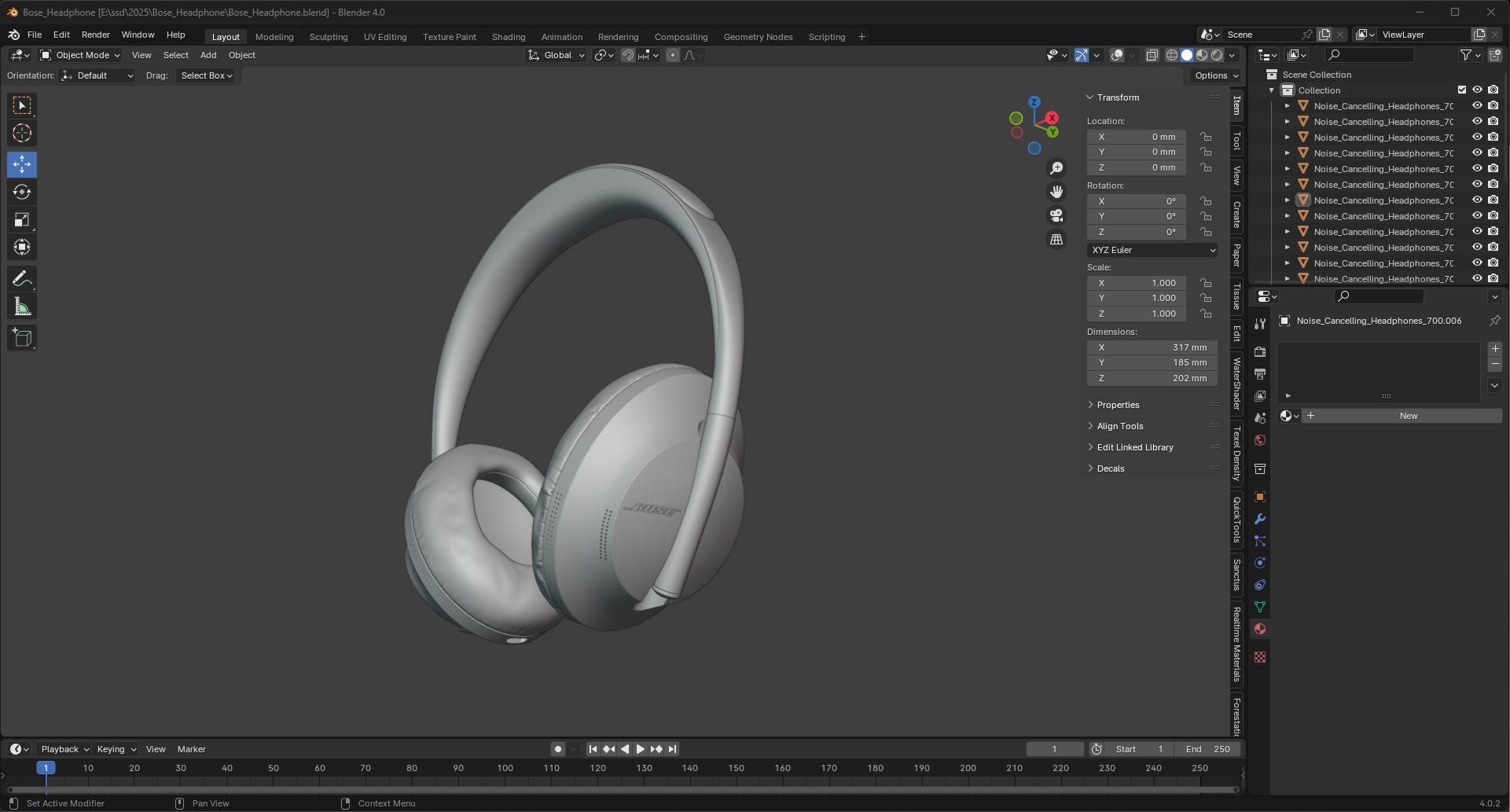Open Object Mode dropdown

coord(79,55)
